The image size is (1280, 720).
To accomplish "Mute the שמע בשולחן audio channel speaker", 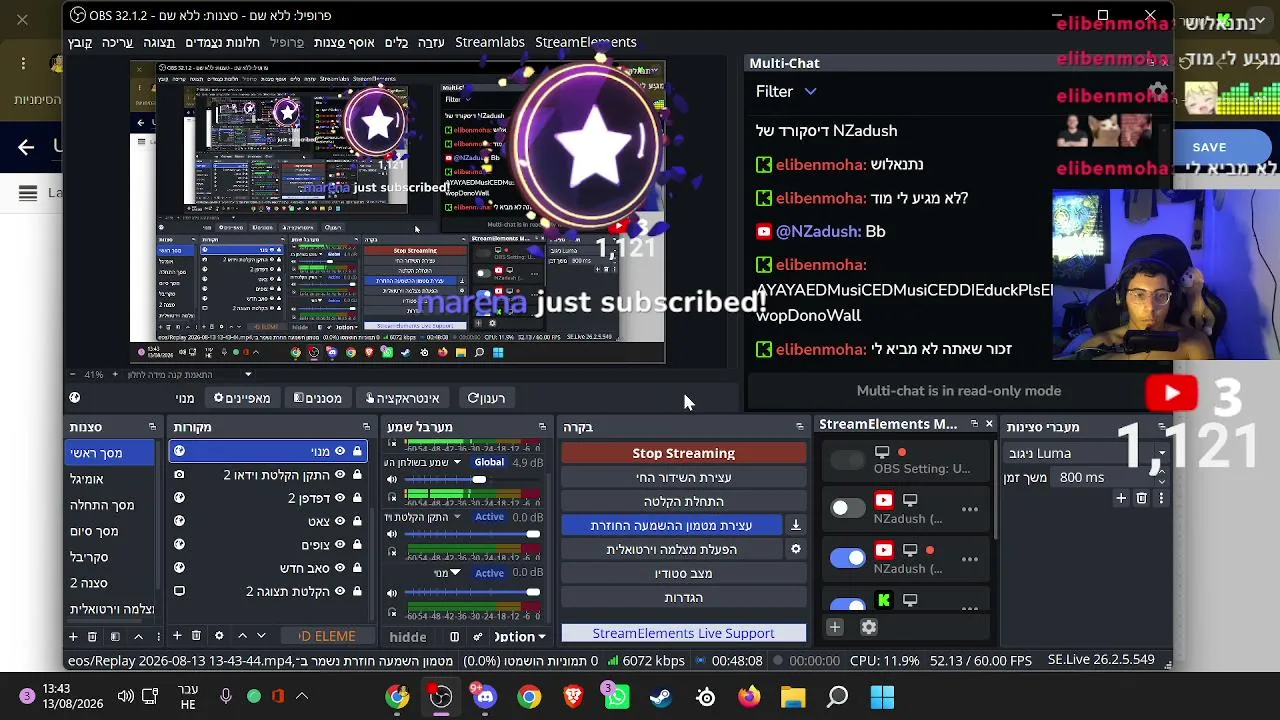I will (392, 480).
